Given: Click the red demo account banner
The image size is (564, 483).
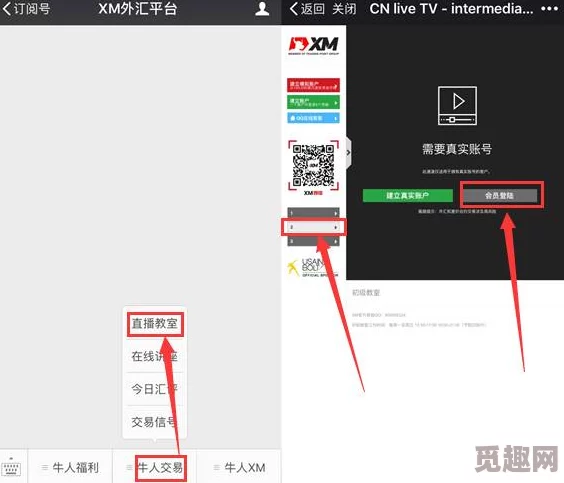Looking at the screenshot, I should [313, 85].
